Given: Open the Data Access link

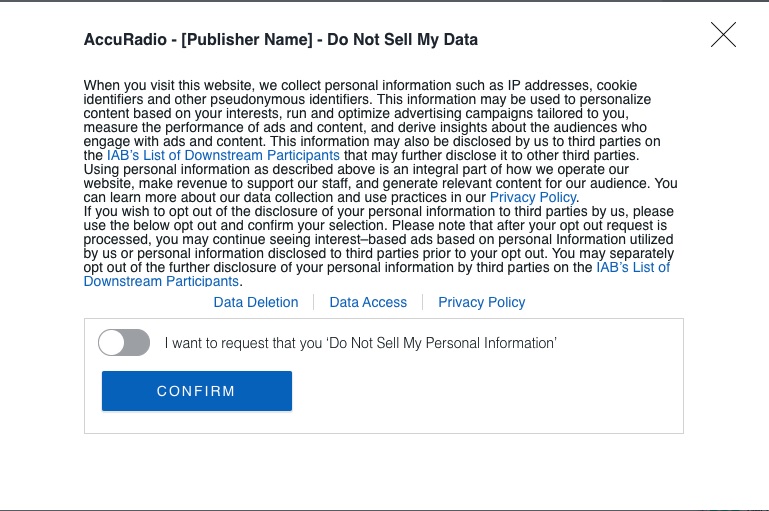Looking at the screenshot, I should coord(368,302).
